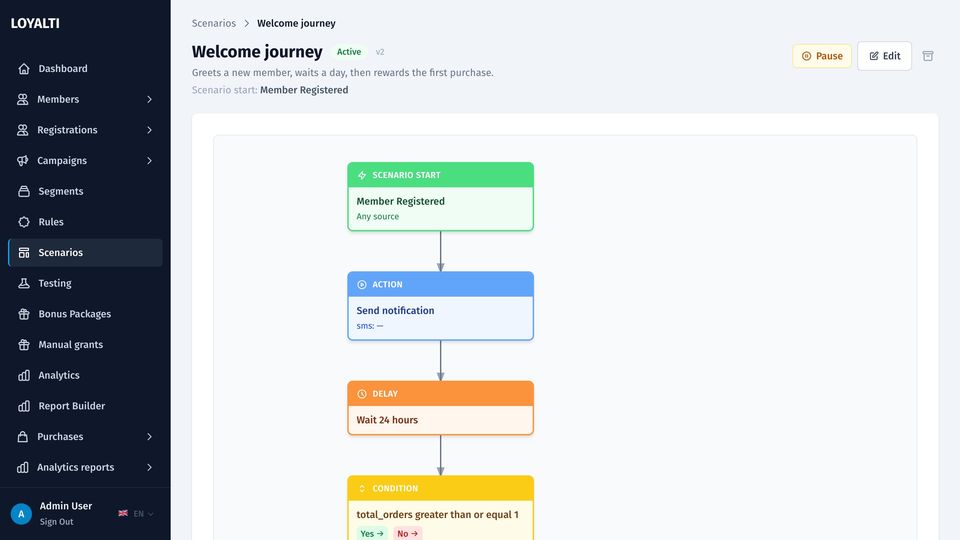The height and width of the screenshot is (540, 960).
Task: Go to Segments page
Action: point(85,191)
